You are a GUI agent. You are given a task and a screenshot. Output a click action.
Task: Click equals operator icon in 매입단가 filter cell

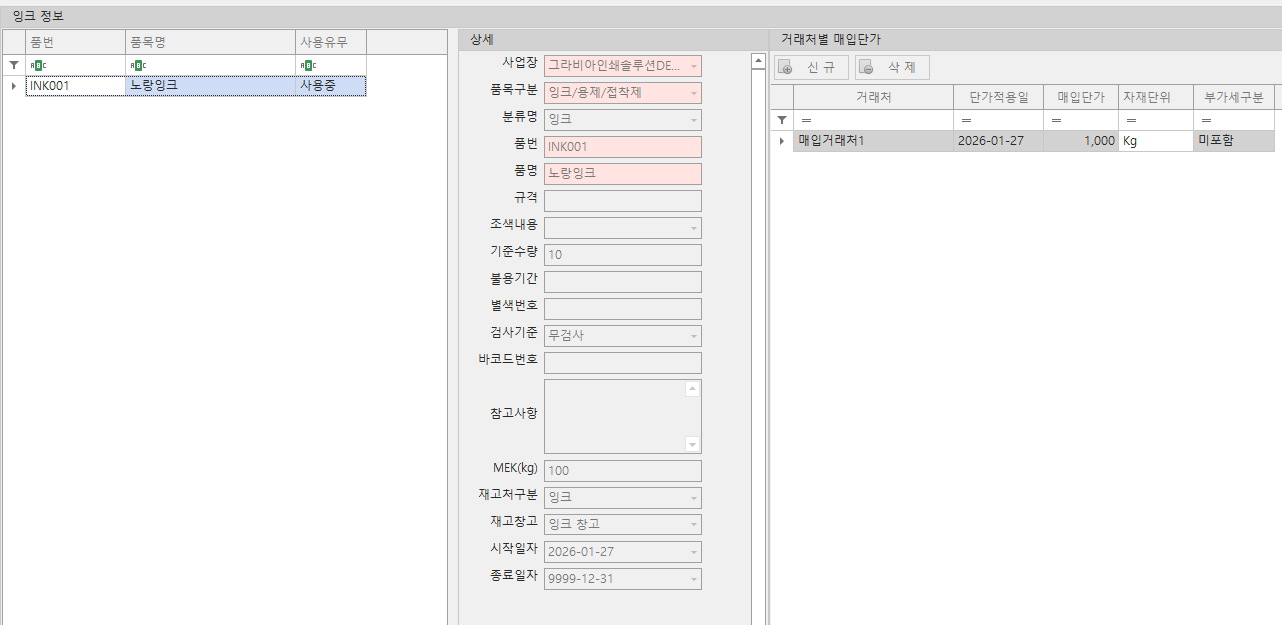[x=1055, y=119]
